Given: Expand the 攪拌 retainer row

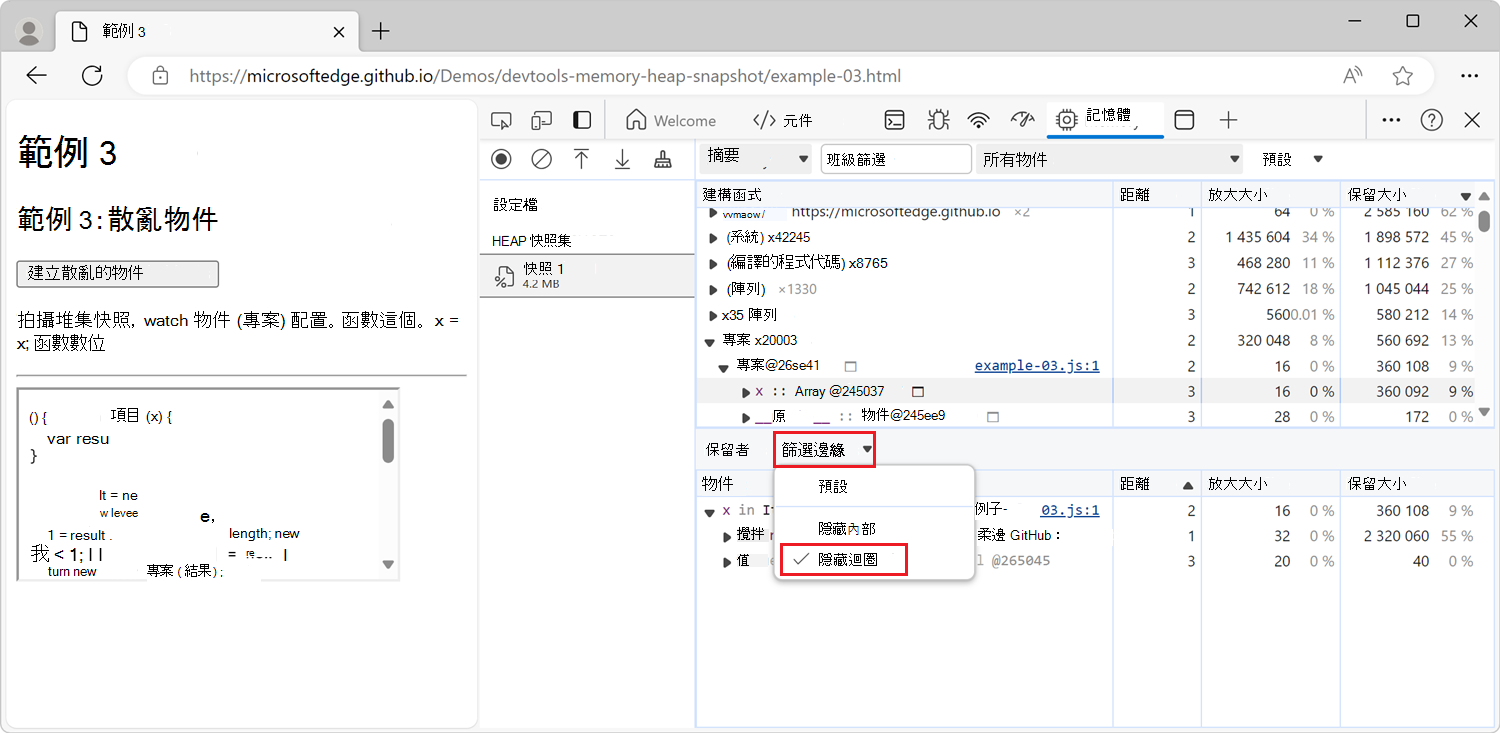Looking at the screenshot, I should pos(728,536).
